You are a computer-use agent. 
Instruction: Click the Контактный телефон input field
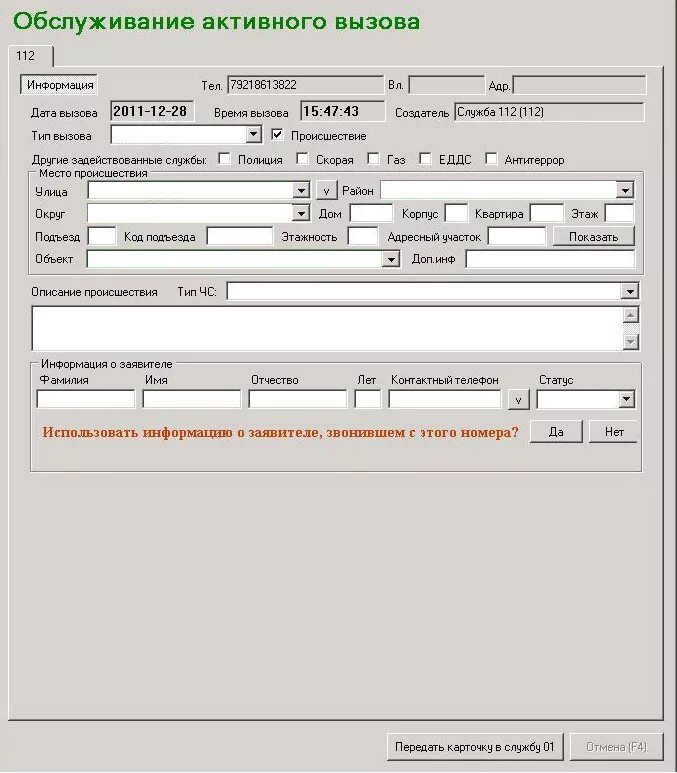[444, 399]
